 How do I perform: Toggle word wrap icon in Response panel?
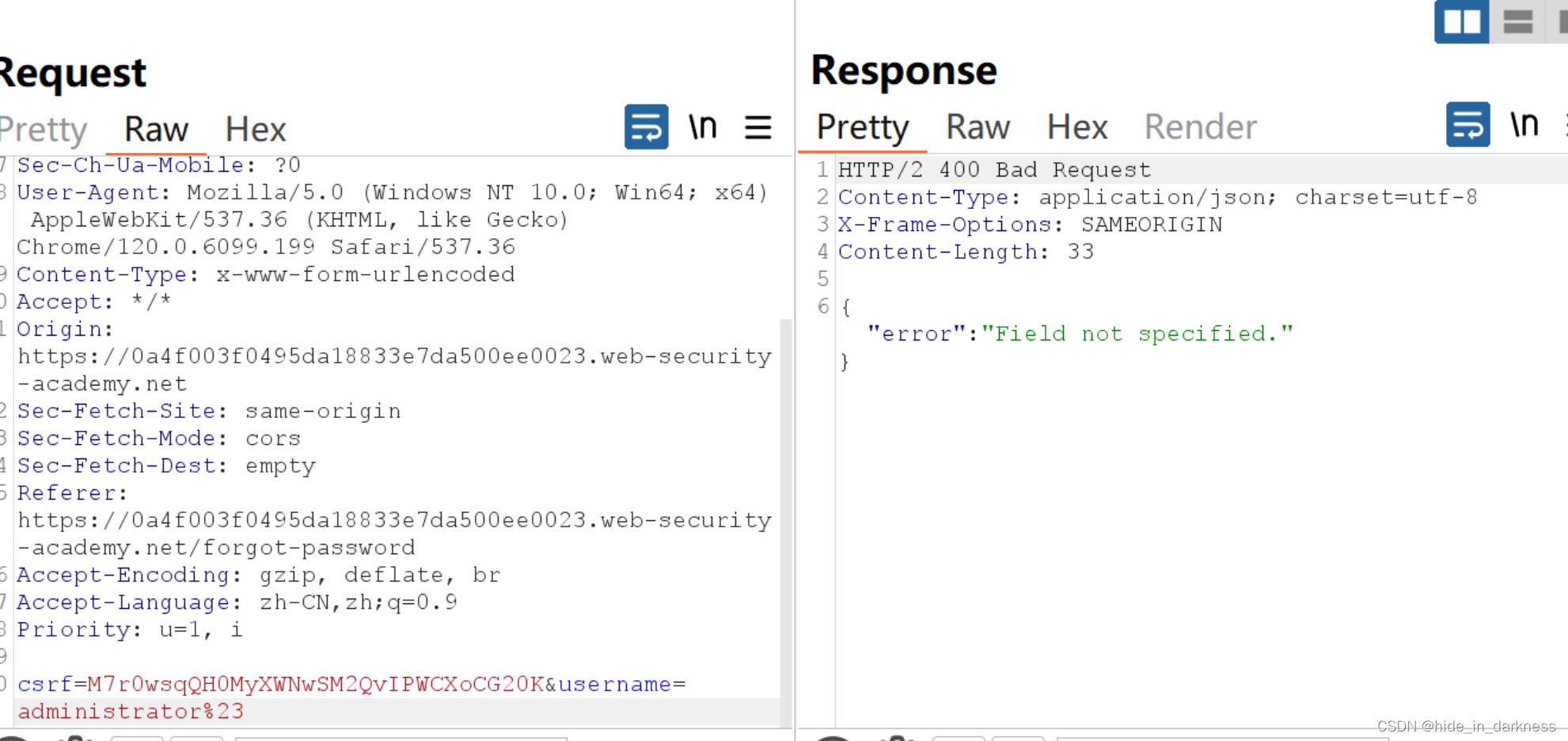click(x=1467, y=124)
